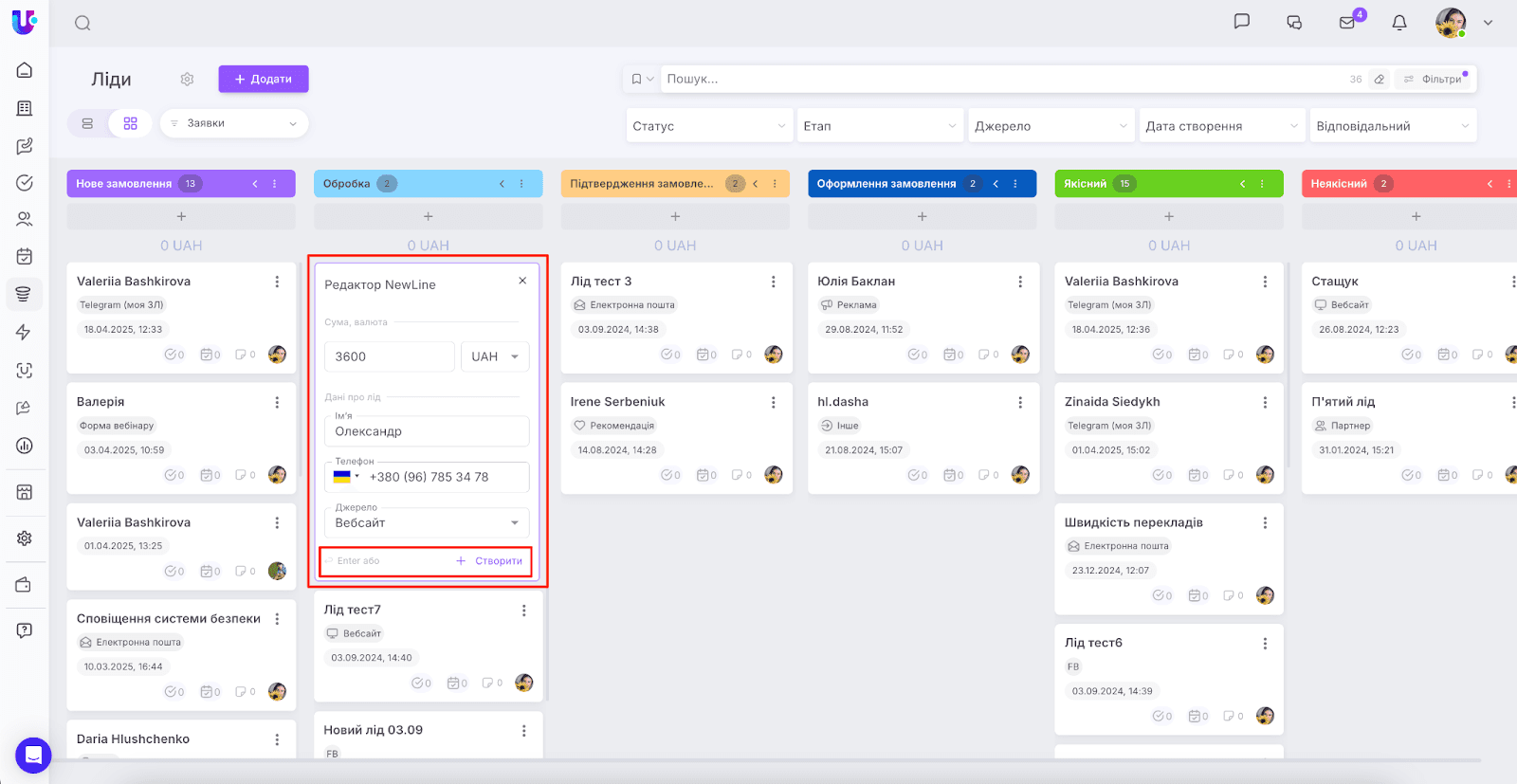Close the Редактор NewLine form
This screenshot has width=1517, height=784.
pos(522,281)
